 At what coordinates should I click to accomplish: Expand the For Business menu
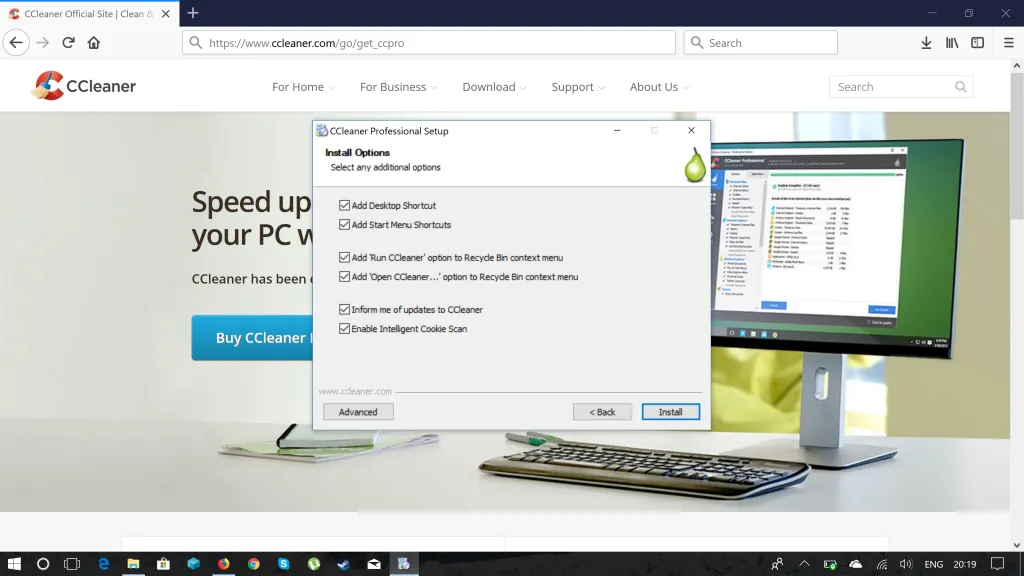click(x=398, y=87)
